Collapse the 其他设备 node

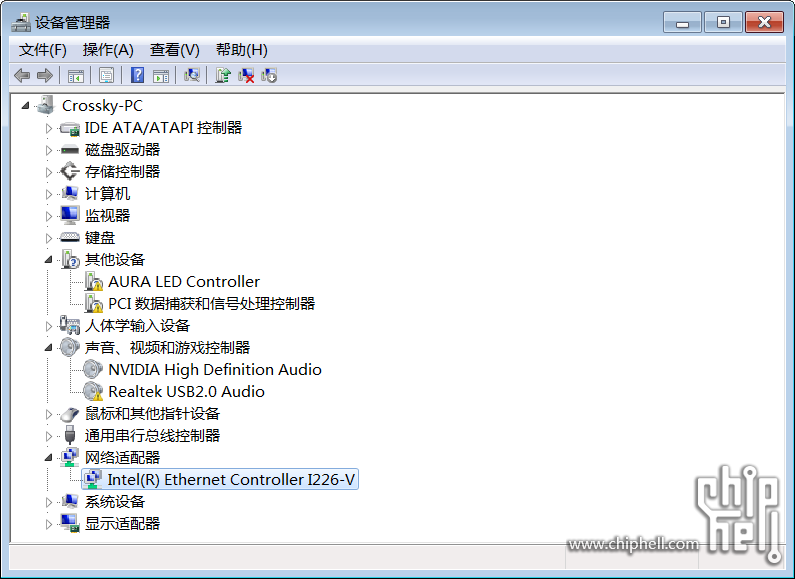coord(49,260)
